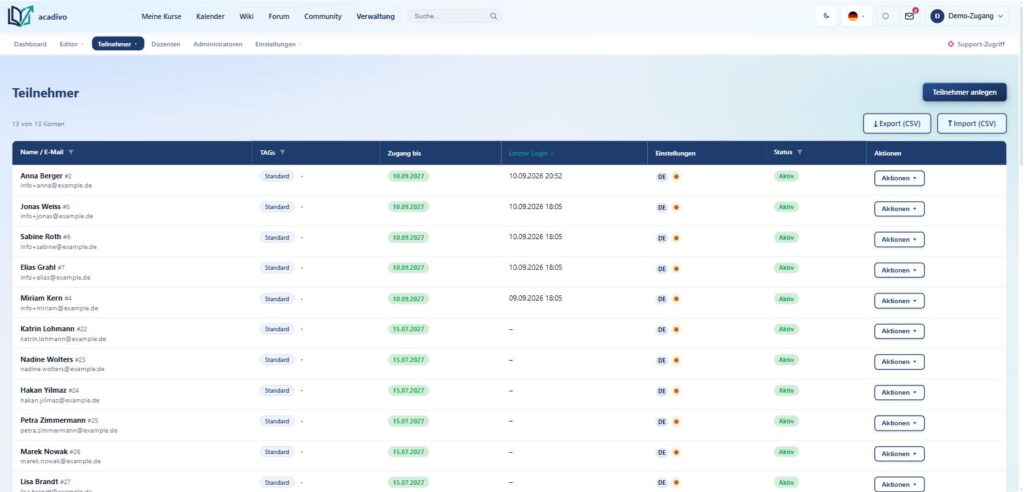Click access date 10.09.2027 for Sabine Roth
Image resolution: width=1024 pixels, height=492 pixels.
pyautogui.click(x=408, y=237)
